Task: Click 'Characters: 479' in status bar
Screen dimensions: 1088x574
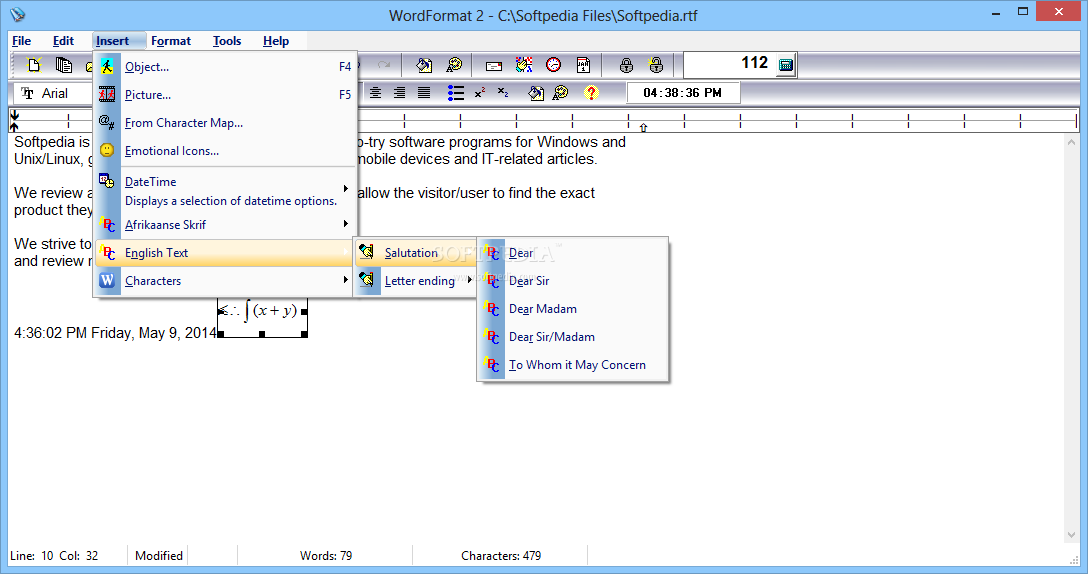Action: 501,556
